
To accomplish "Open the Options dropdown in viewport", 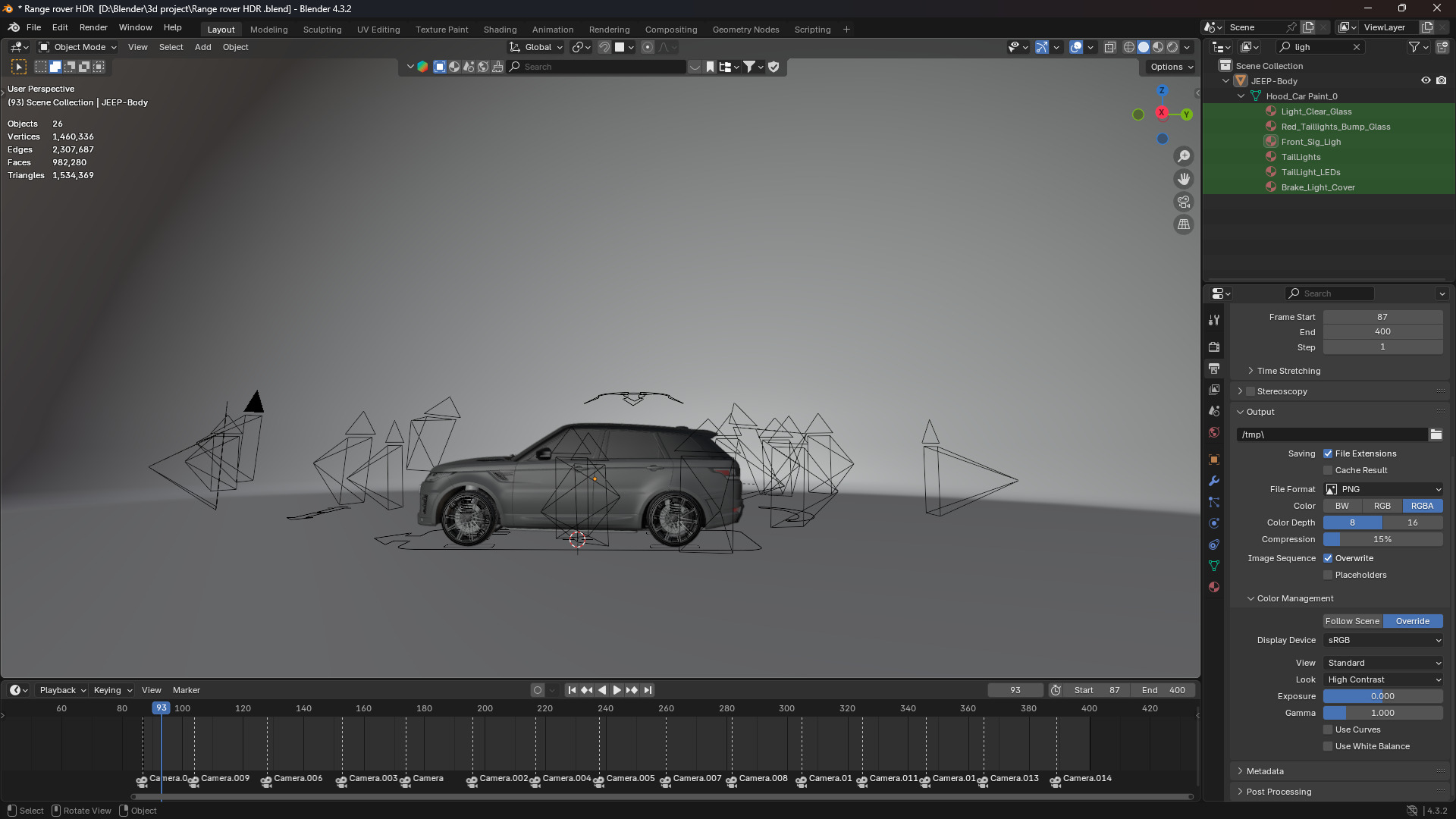I will point(1171,67).
